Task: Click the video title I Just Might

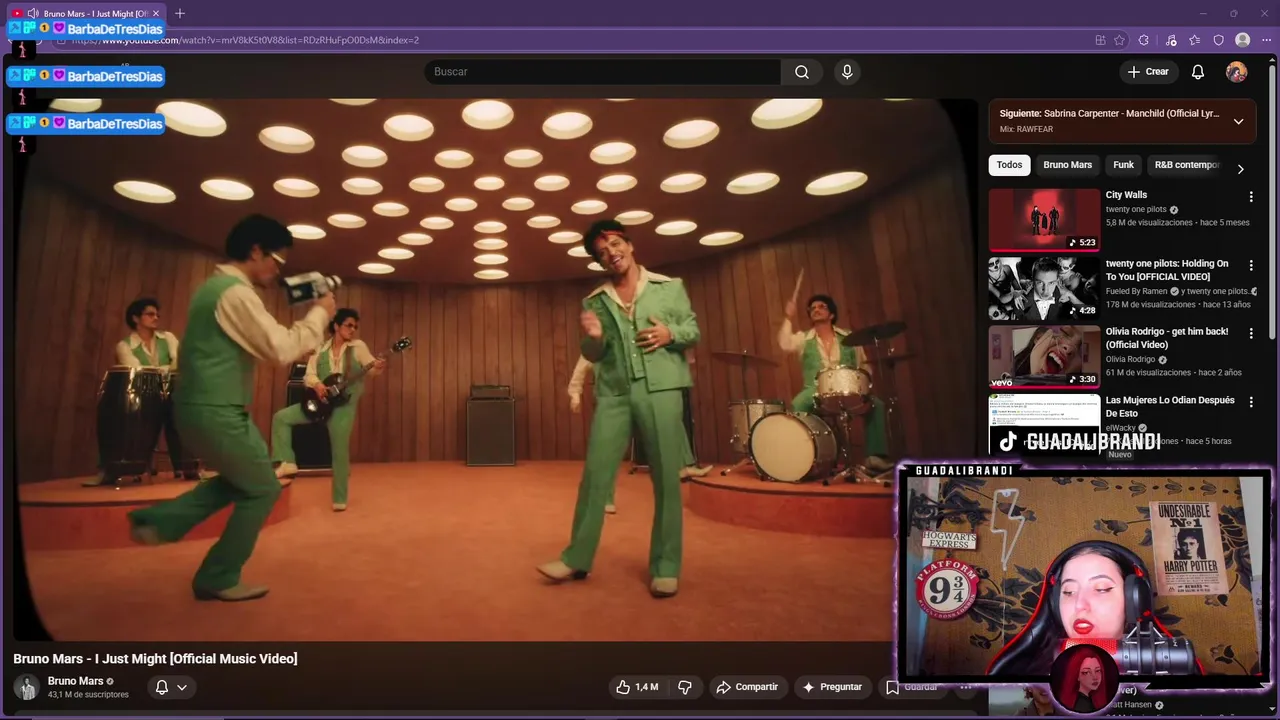Action: pyautogui.click(x=155, y=659)
